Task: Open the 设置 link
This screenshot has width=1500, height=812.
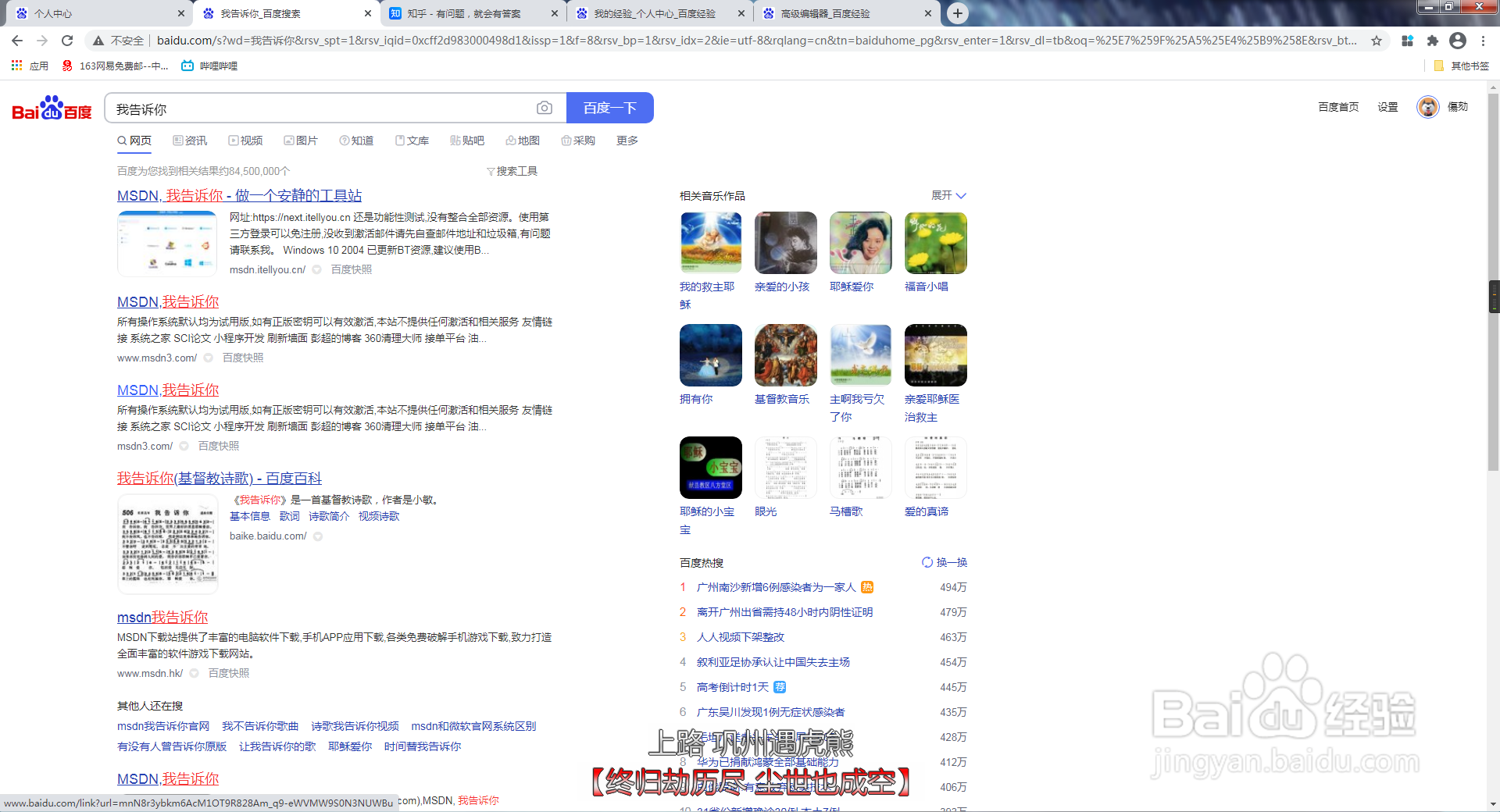Action: [x=1387, y=107]
